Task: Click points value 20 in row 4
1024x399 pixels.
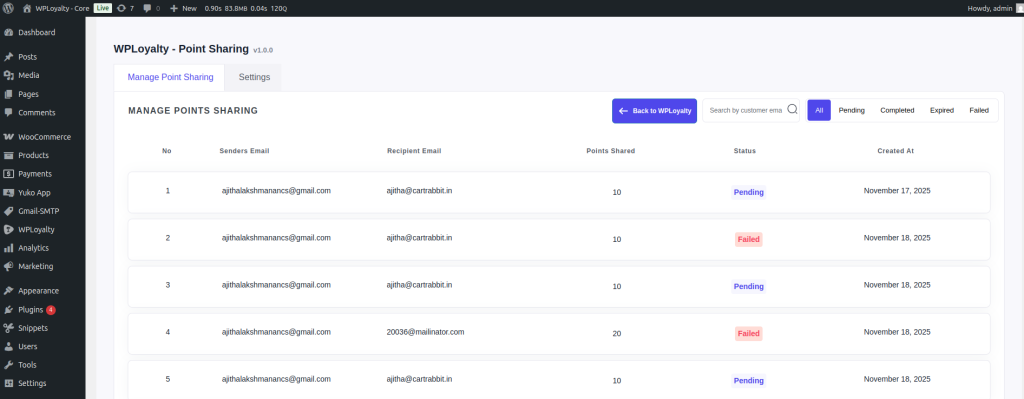Action: (x=617, y=333)
